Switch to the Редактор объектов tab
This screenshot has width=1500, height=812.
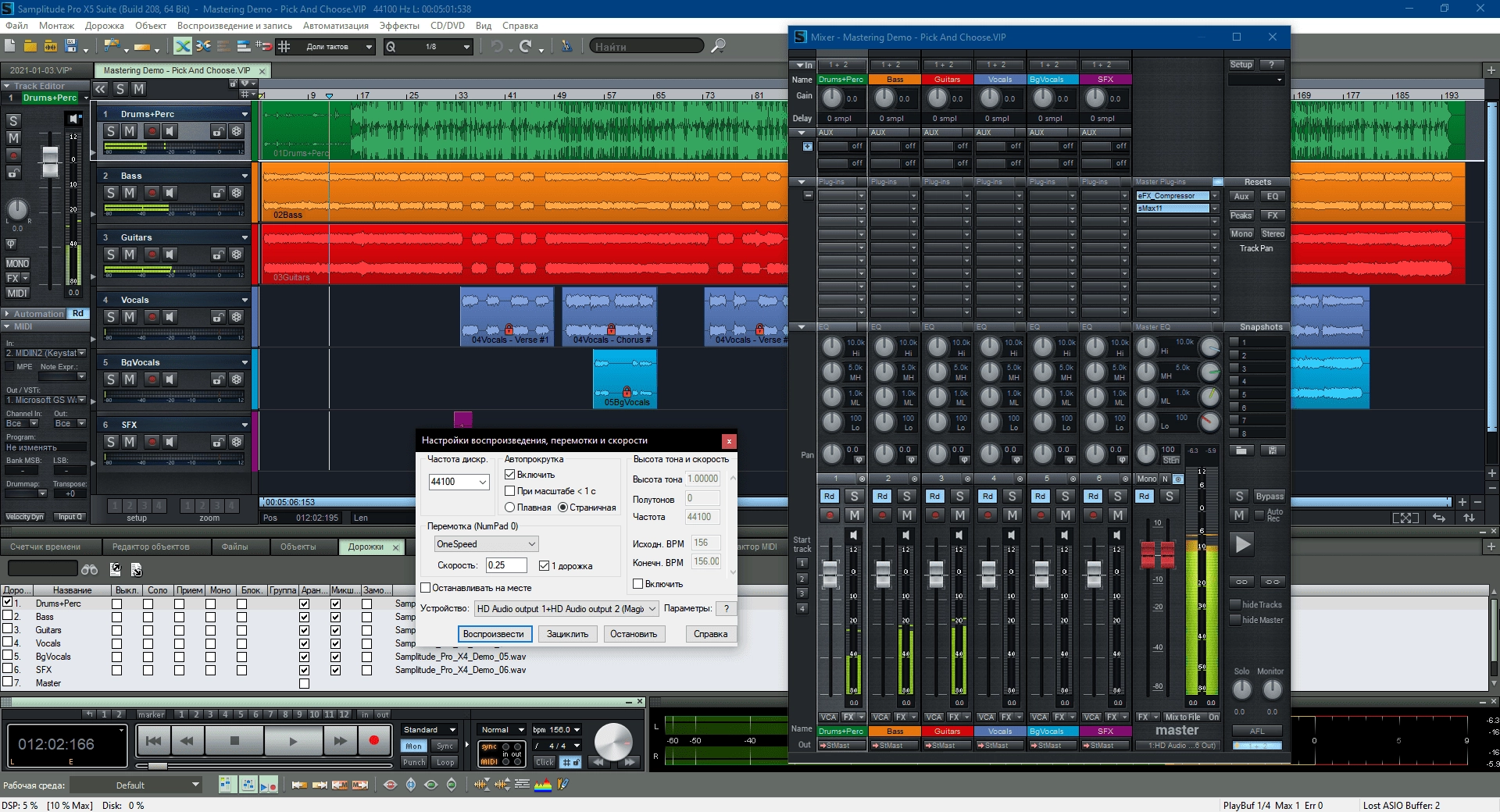coord(151,547)
